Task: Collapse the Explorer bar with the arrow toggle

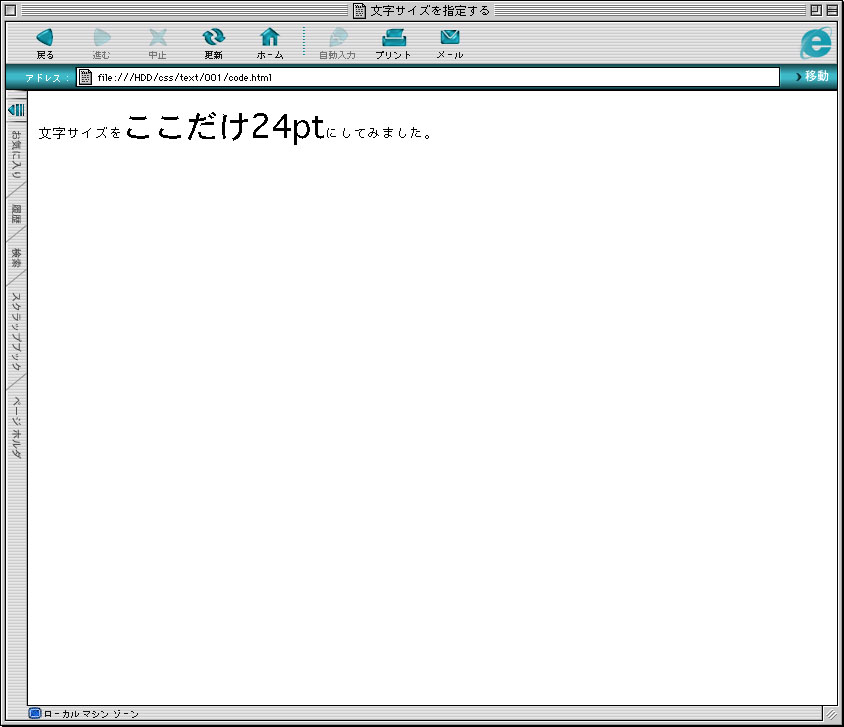Action: (16, 110)
